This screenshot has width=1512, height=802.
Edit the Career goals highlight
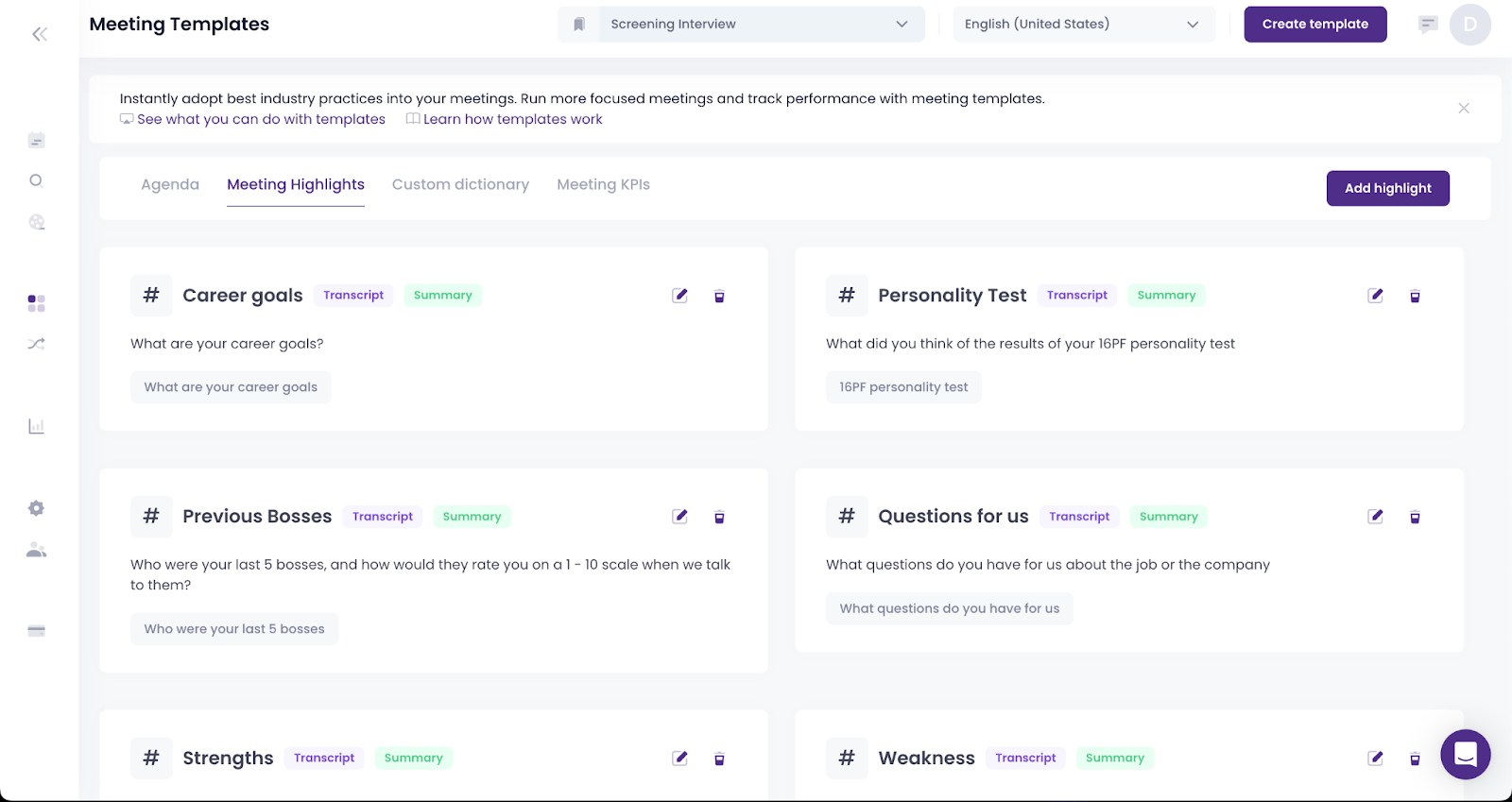pos(679,296)
